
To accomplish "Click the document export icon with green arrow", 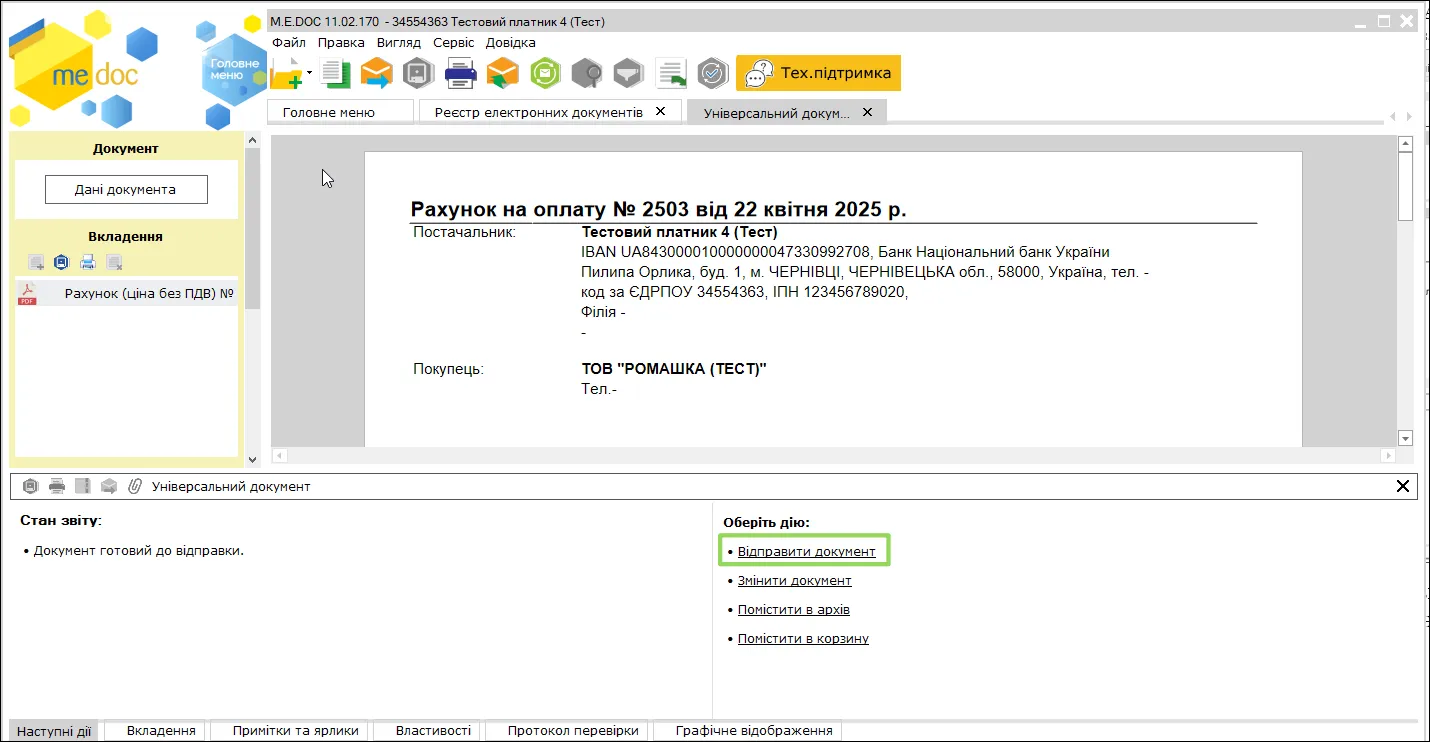I will (x=671, y=73).
